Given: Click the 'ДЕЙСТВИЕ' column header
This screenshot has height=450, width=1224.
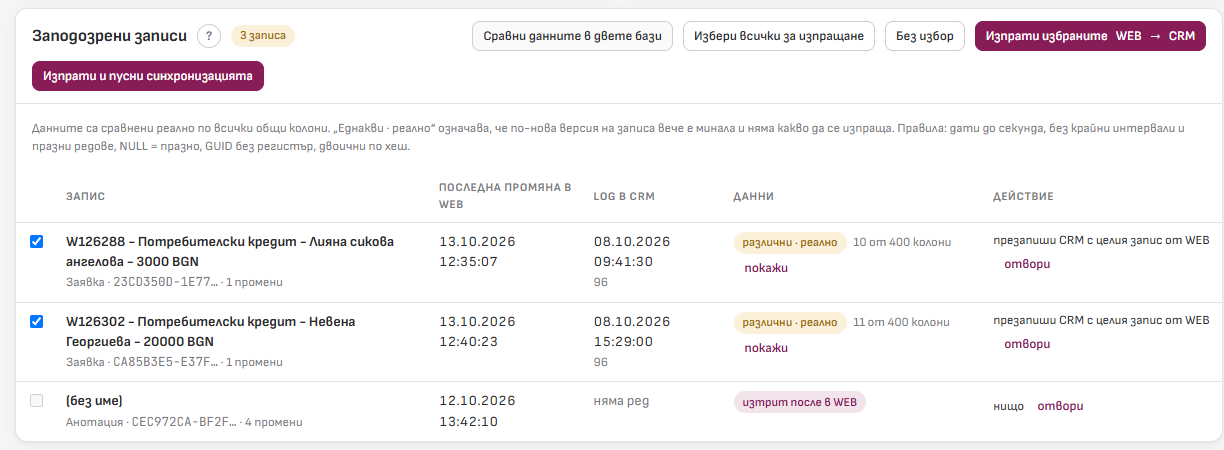Looking at the screenshot, I should [x=1023, y=197].
